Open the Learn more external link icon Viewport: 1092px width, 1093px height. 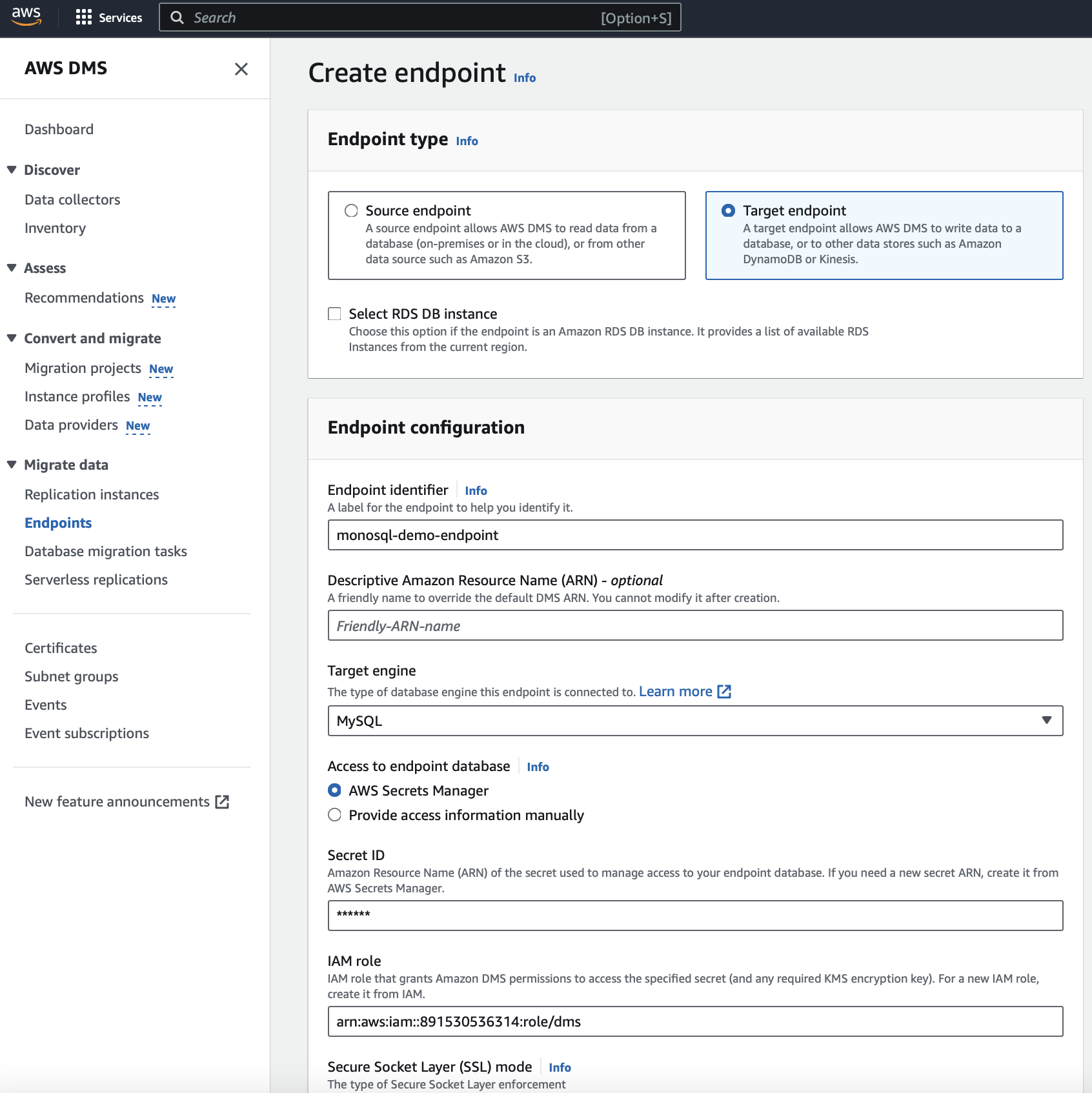coord(724,692)
